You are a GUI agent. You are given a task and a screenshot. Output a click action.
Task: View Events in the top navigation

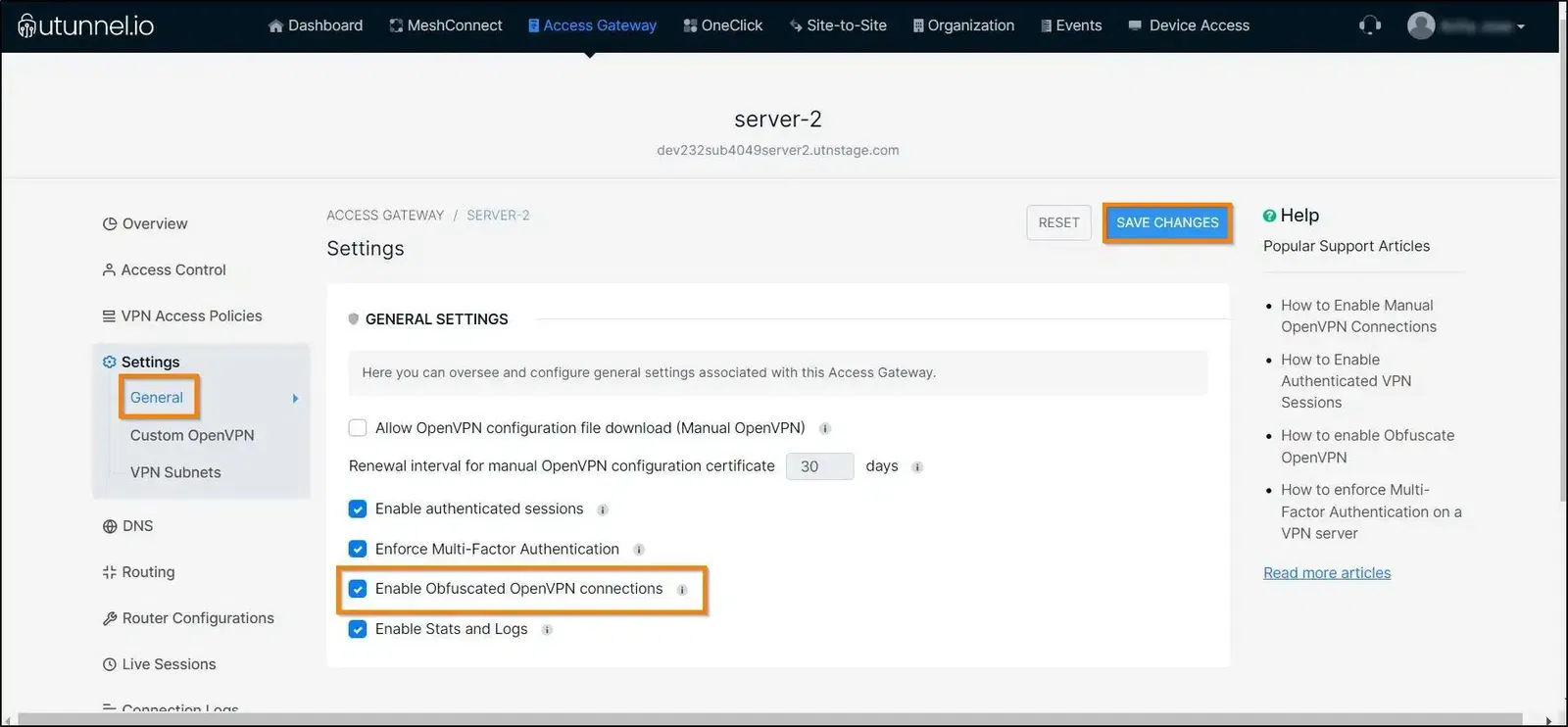click(x=1071, y=25)
